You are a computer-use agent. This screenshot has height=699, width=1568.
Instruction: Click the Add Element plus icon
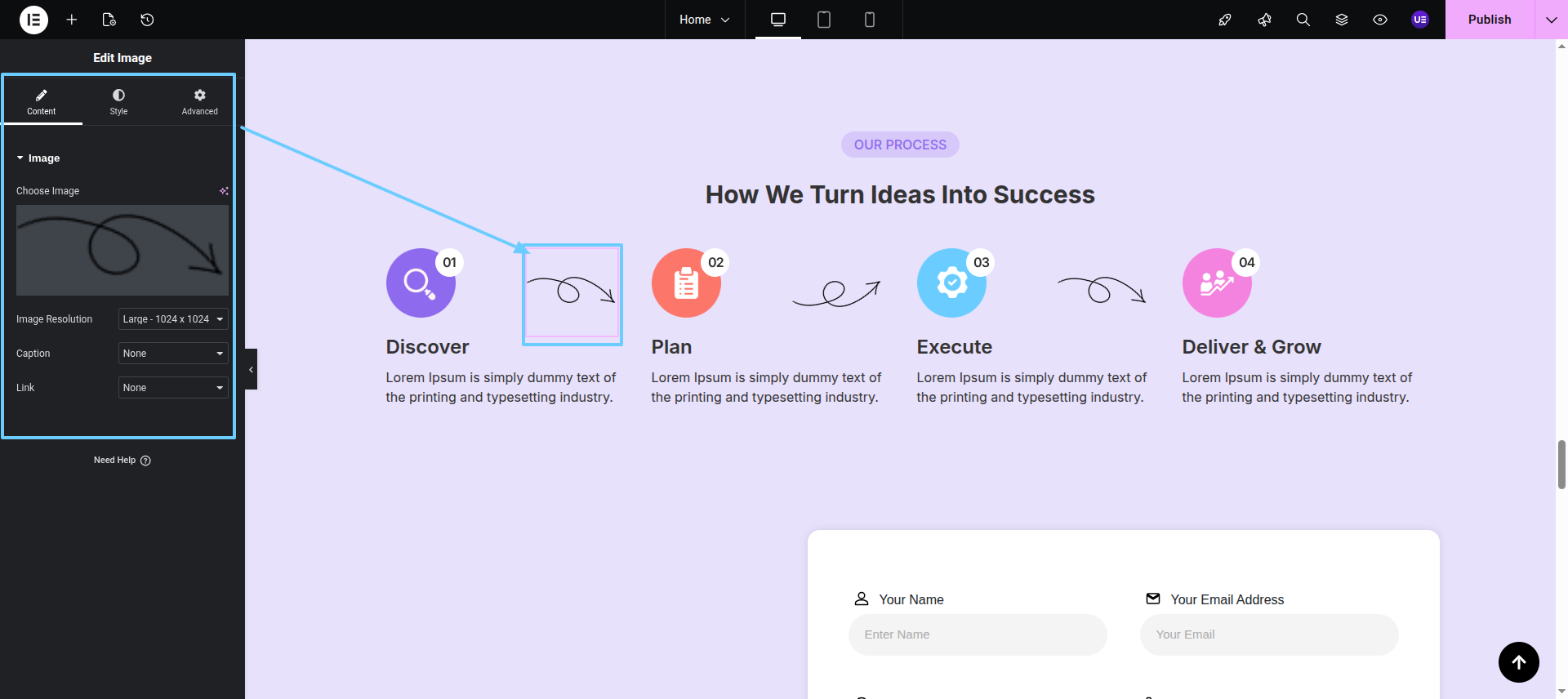coord(72,20)
